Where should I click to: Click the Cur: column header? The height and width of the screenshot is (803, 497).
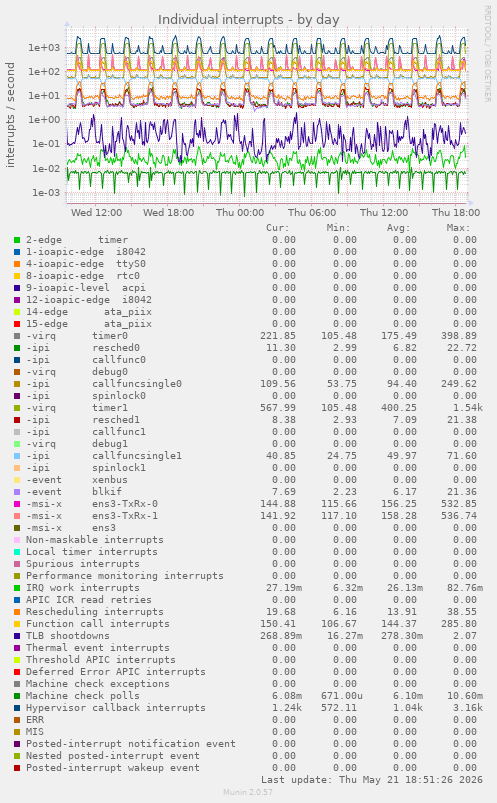pyautogui.click(x=278, y=228)
